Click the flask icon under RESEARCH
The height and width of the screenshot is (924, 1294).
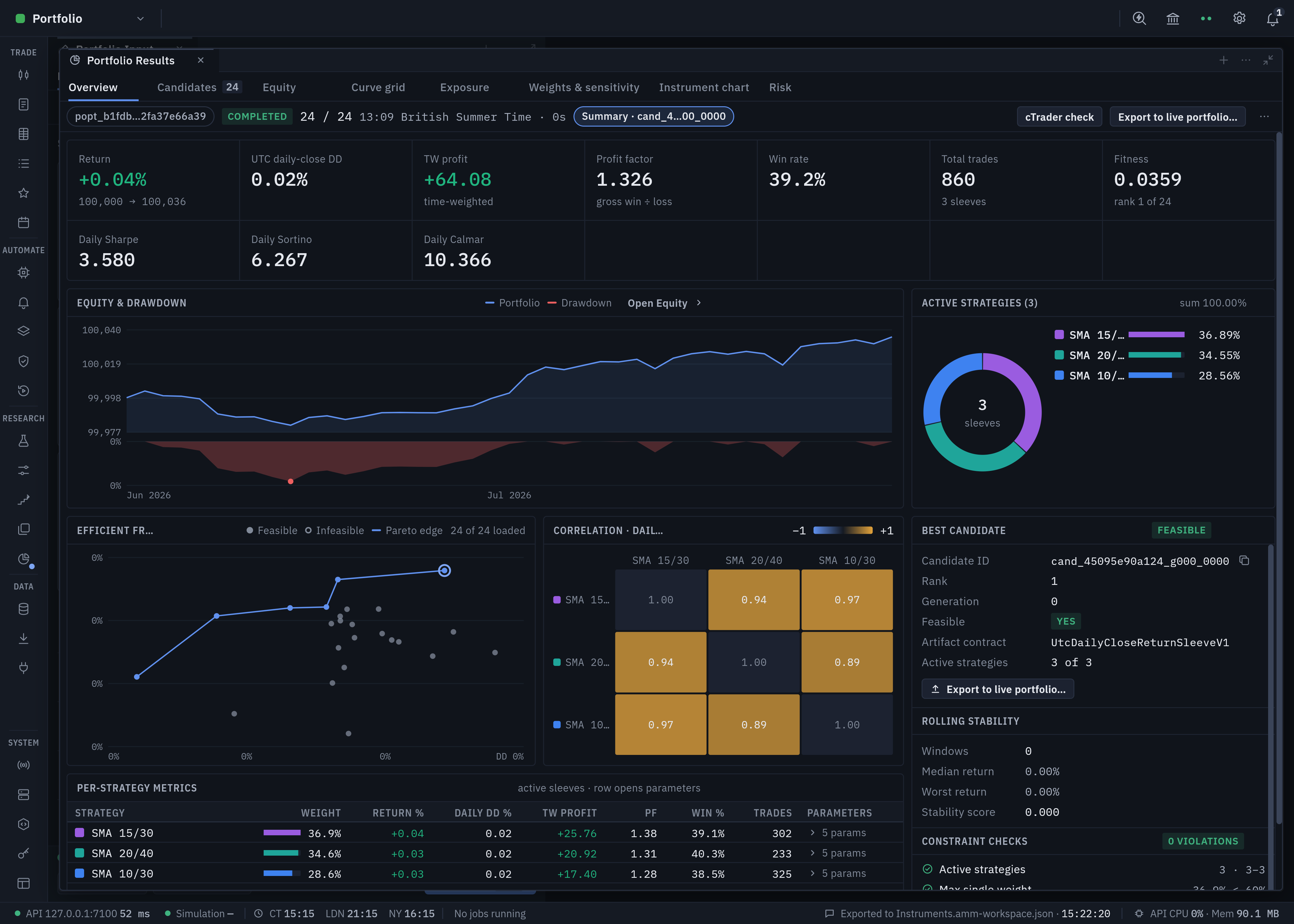click(23, 440)
